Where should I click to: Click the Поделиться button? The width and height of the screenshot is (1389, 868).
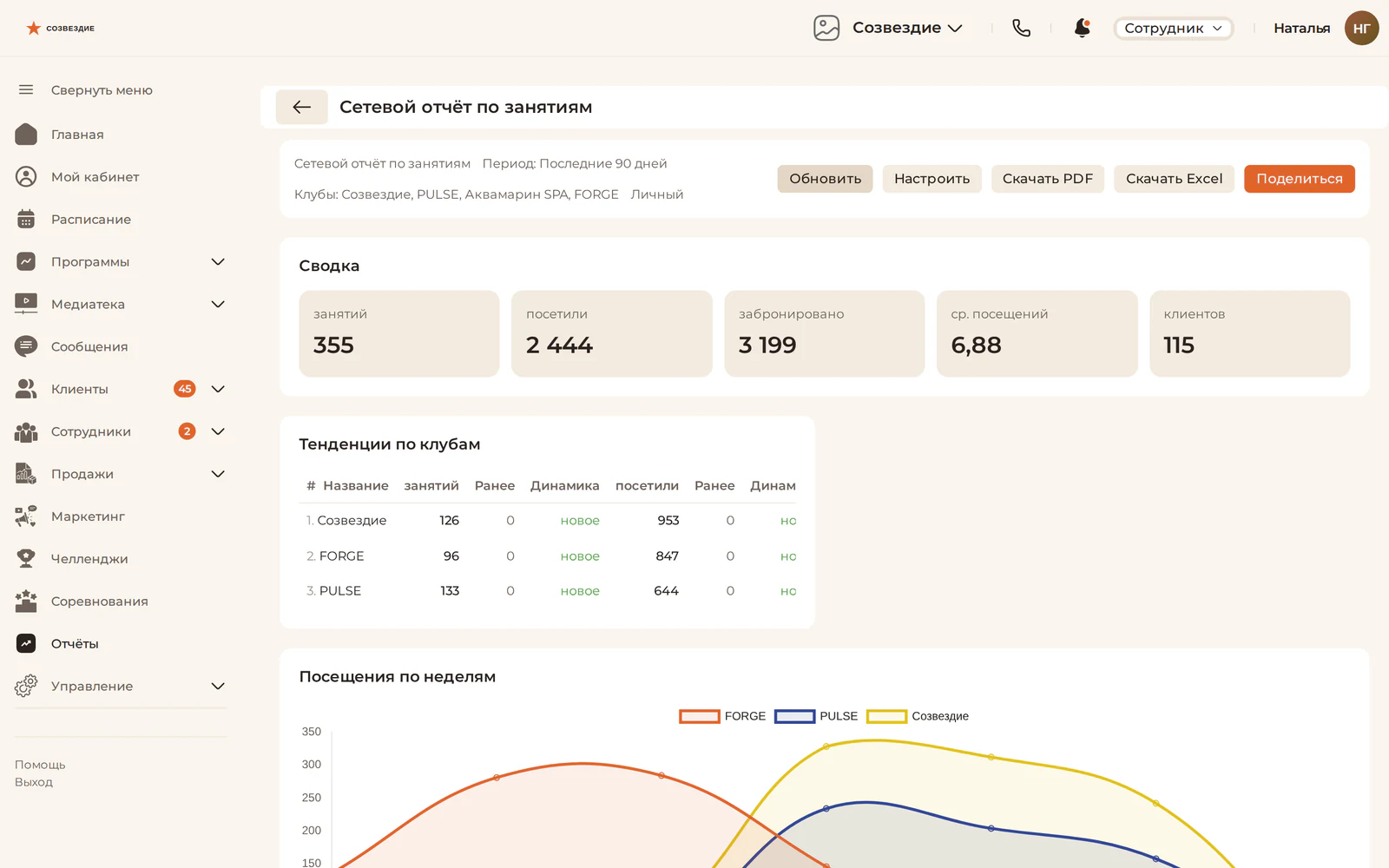pyautogui.click(x=1299, y=179)
